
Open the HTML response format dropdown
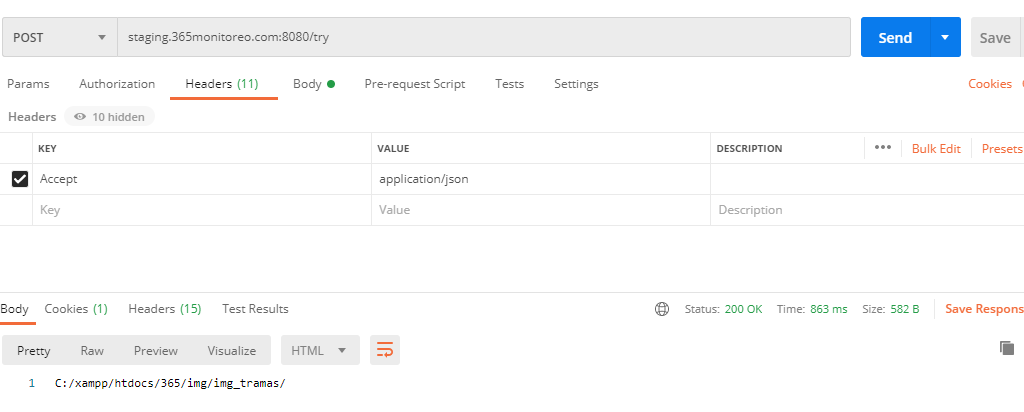coord(319,350)
